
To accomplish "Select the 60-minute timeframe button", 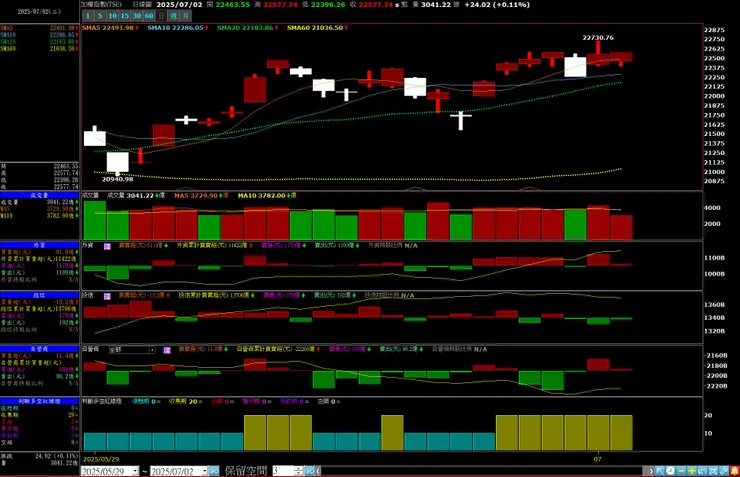I will 149,16.
